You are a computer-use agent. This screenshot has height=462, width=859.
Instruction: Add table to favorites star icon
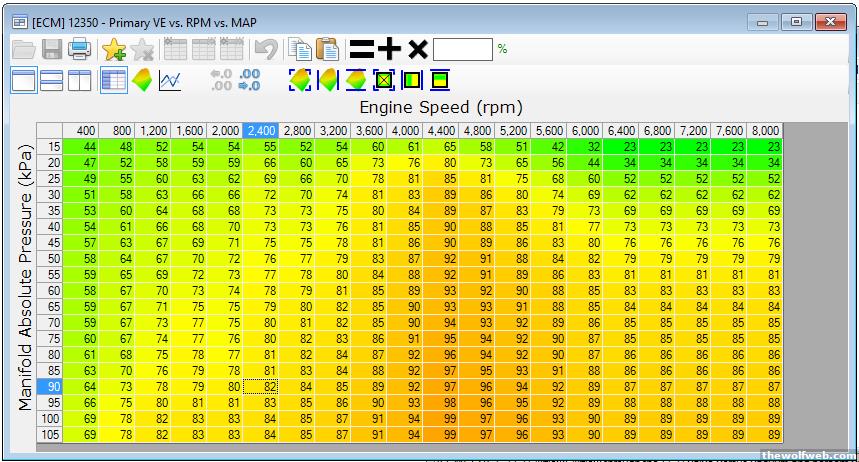click(x=114, y=49)
